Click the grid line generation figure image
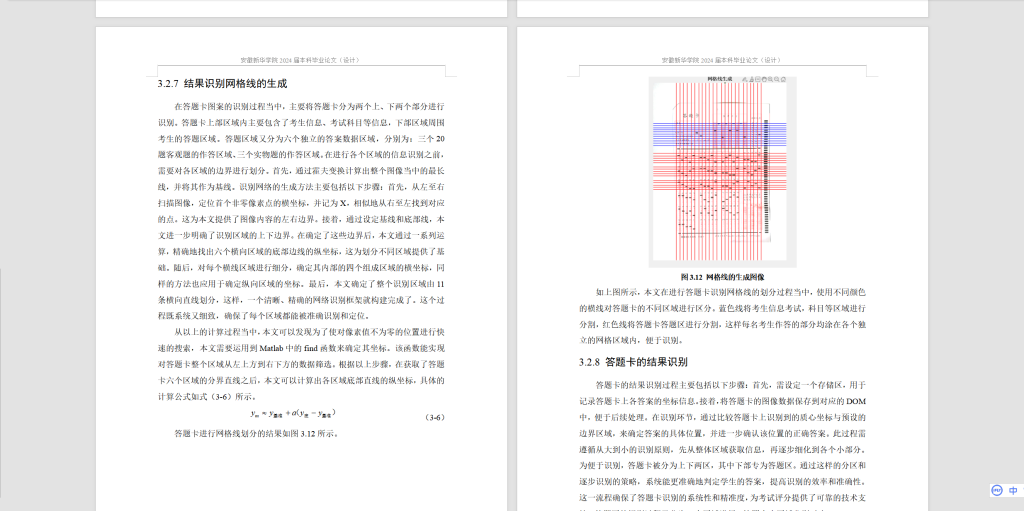Screen dimensions: 1024x511 pyautogui.click(x=722, y=172)
